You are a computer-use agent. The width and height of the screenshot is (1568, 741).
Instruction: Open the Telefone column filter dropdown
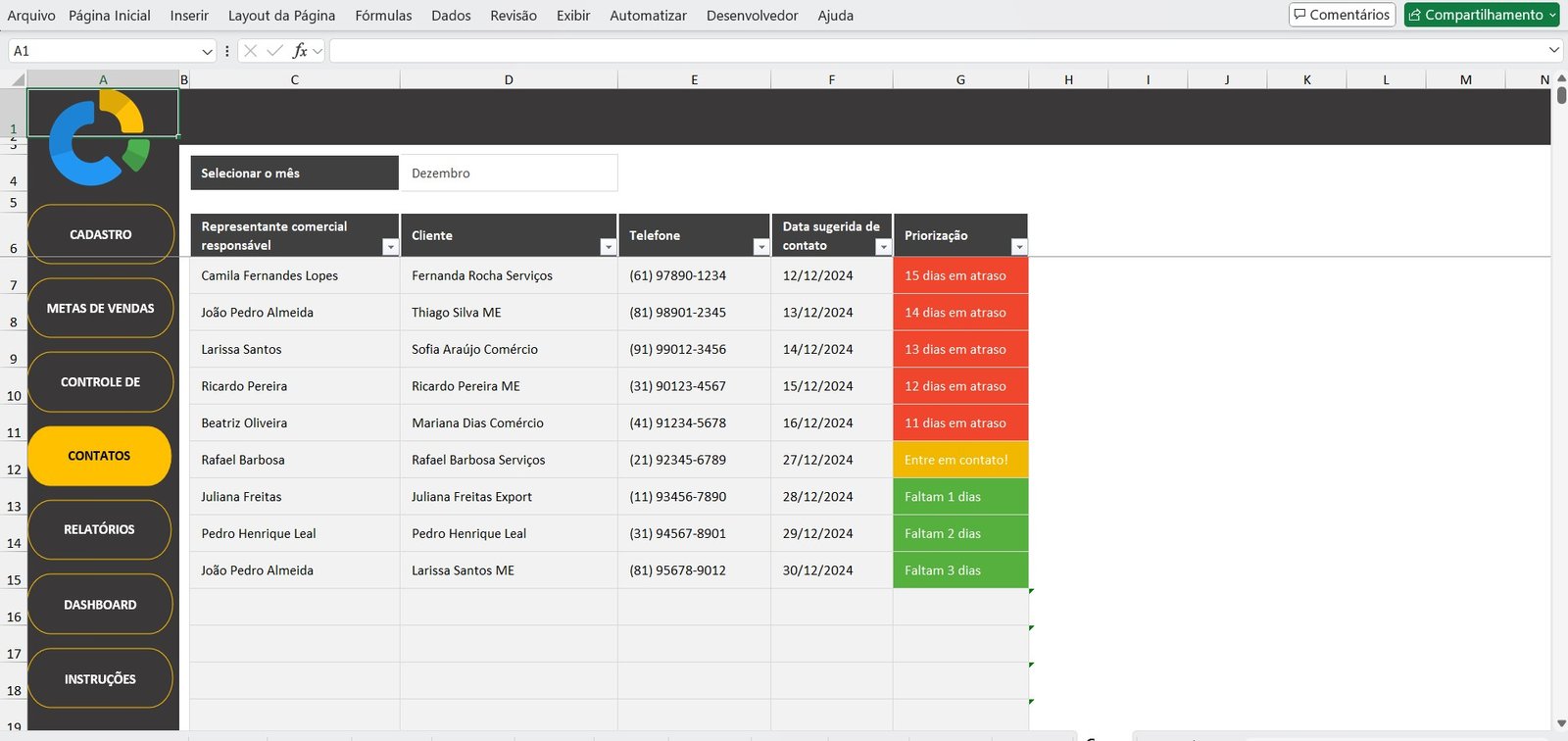pyautogui.click(x=760, y=247)
